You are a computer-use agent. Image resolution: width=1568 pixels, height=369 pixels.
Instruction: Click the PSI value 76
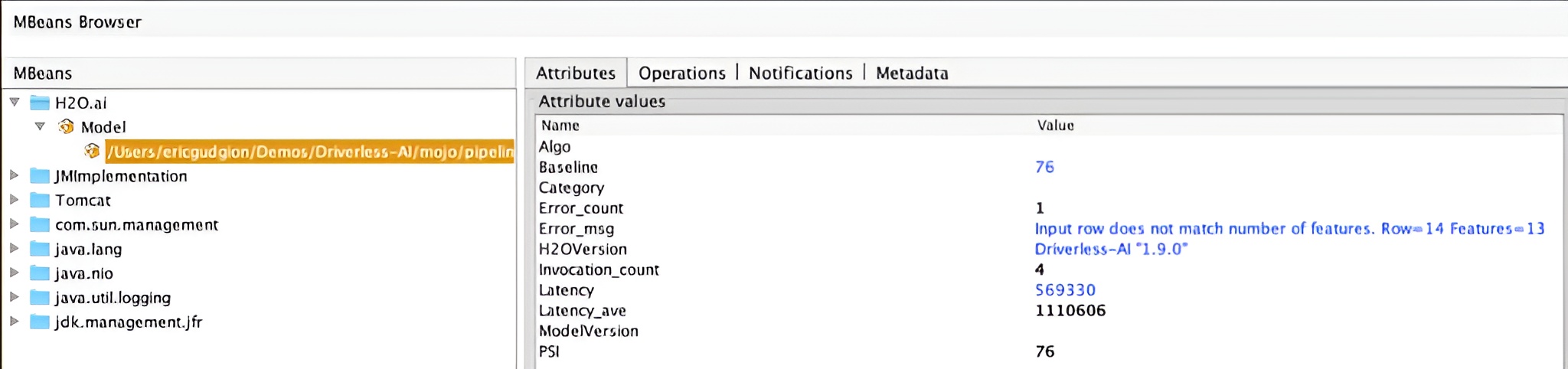pyautogui.click(x=1044, y=351)
